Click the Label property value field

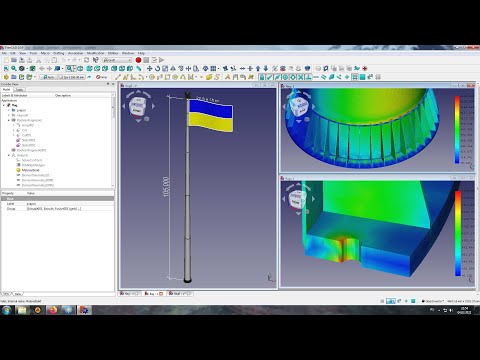pos(70,203)
